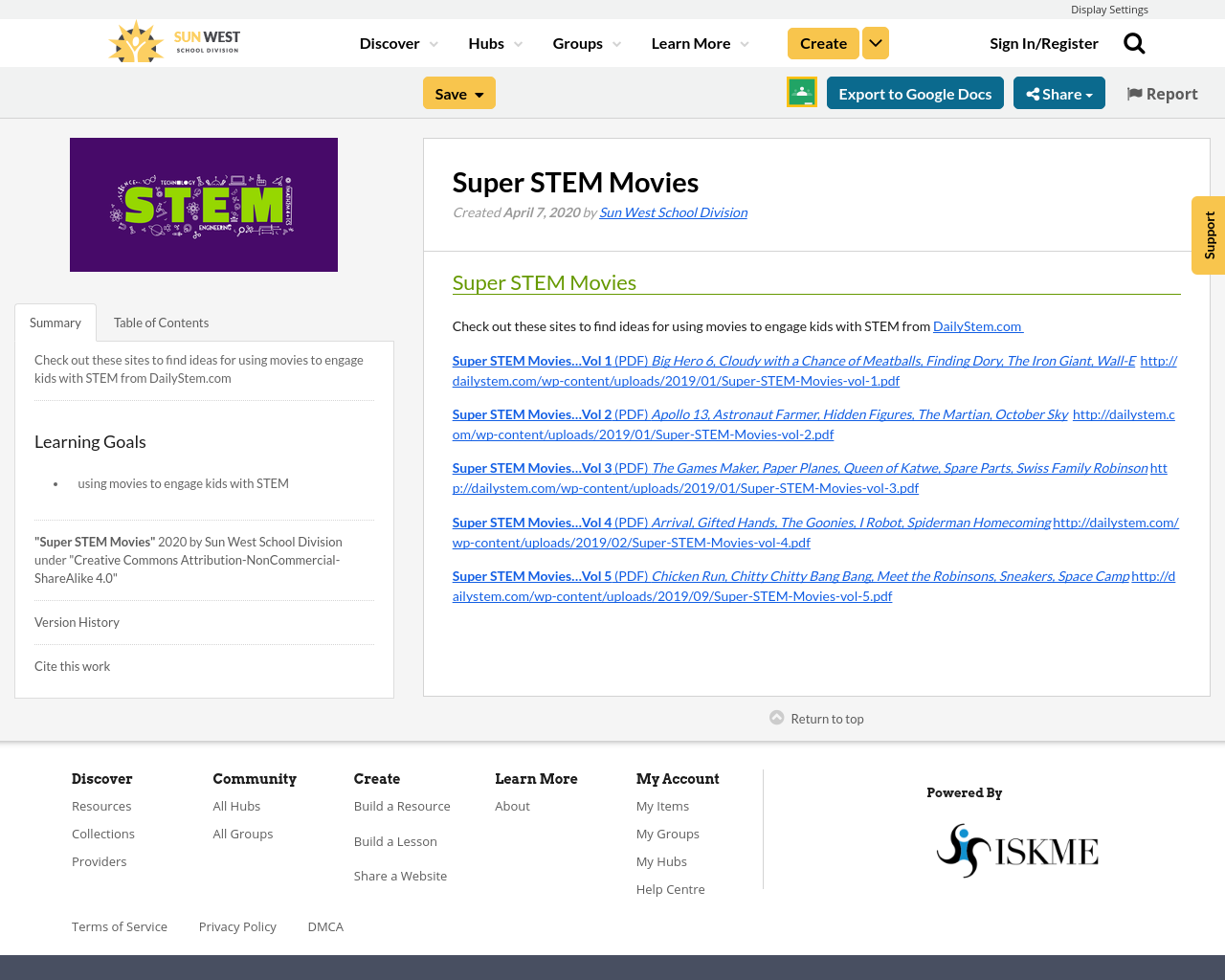Open the Terms of Service page
The width and height of the screenshot is (1225, 980).
click(x=119, y=925)
